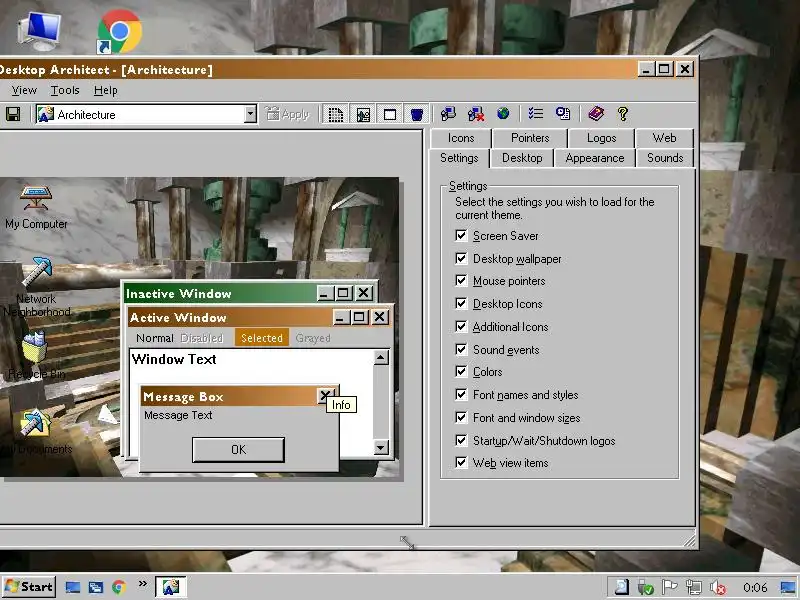Switch to the Appearance tab
The image size is (800, 600).
pyautogui.click(x=595, y=158)
